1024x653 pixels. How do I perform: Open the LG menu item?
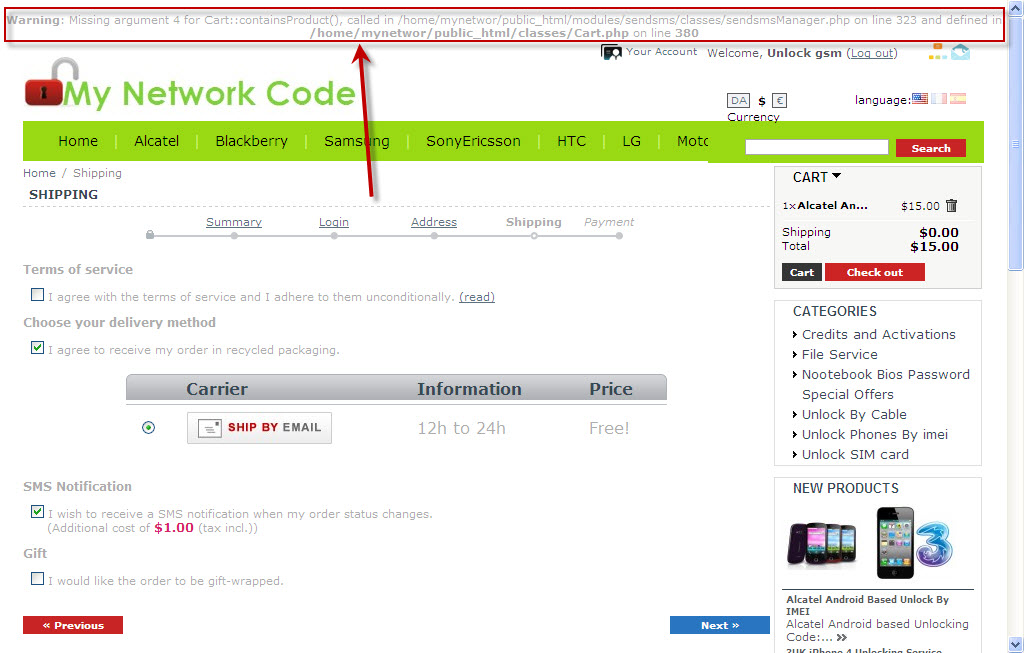click(632, 141)
